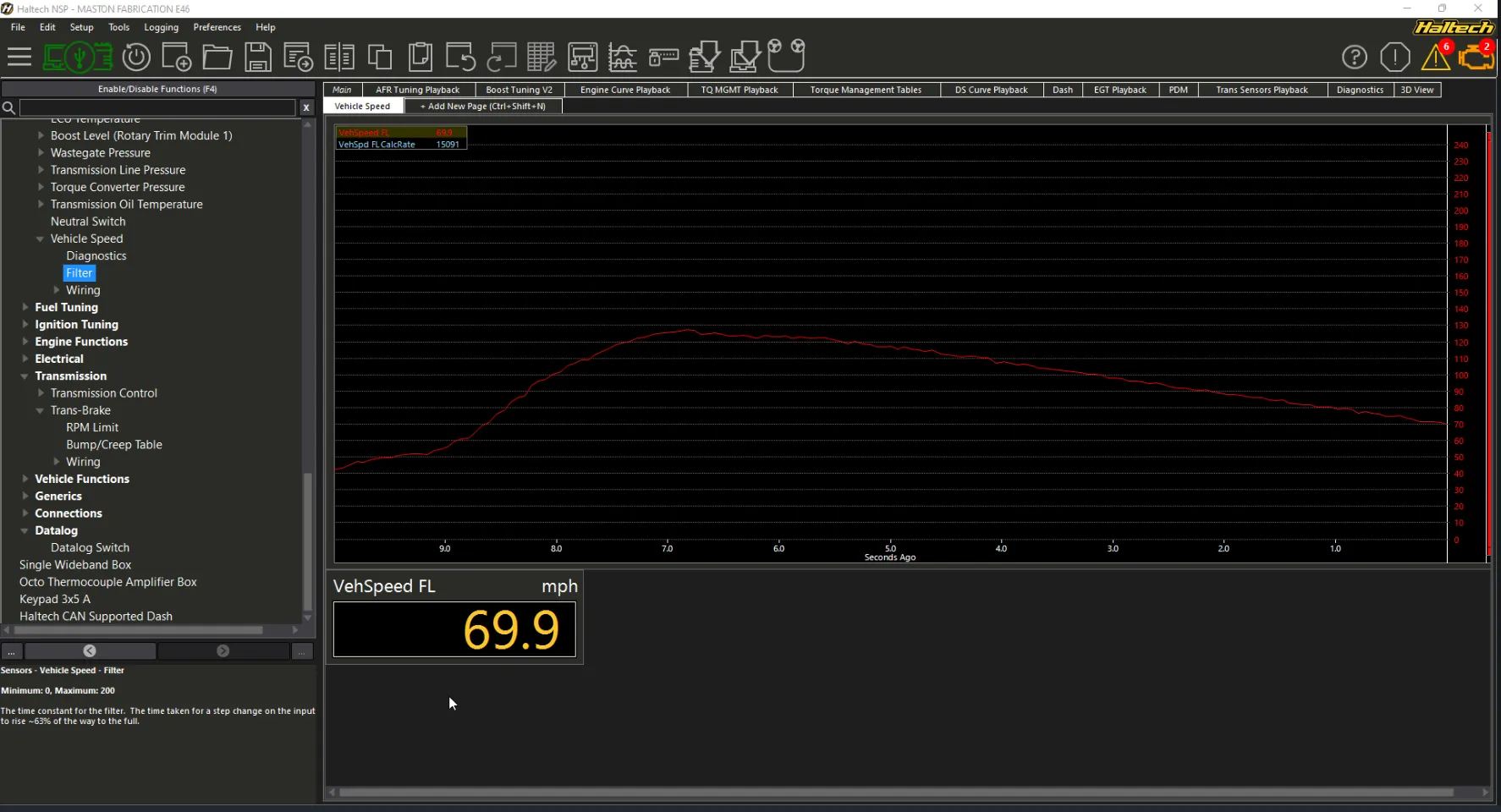The width and height of the screenshot is (1501, 812).
Task: Select the Filter tree item
Action: click(79, 272)
